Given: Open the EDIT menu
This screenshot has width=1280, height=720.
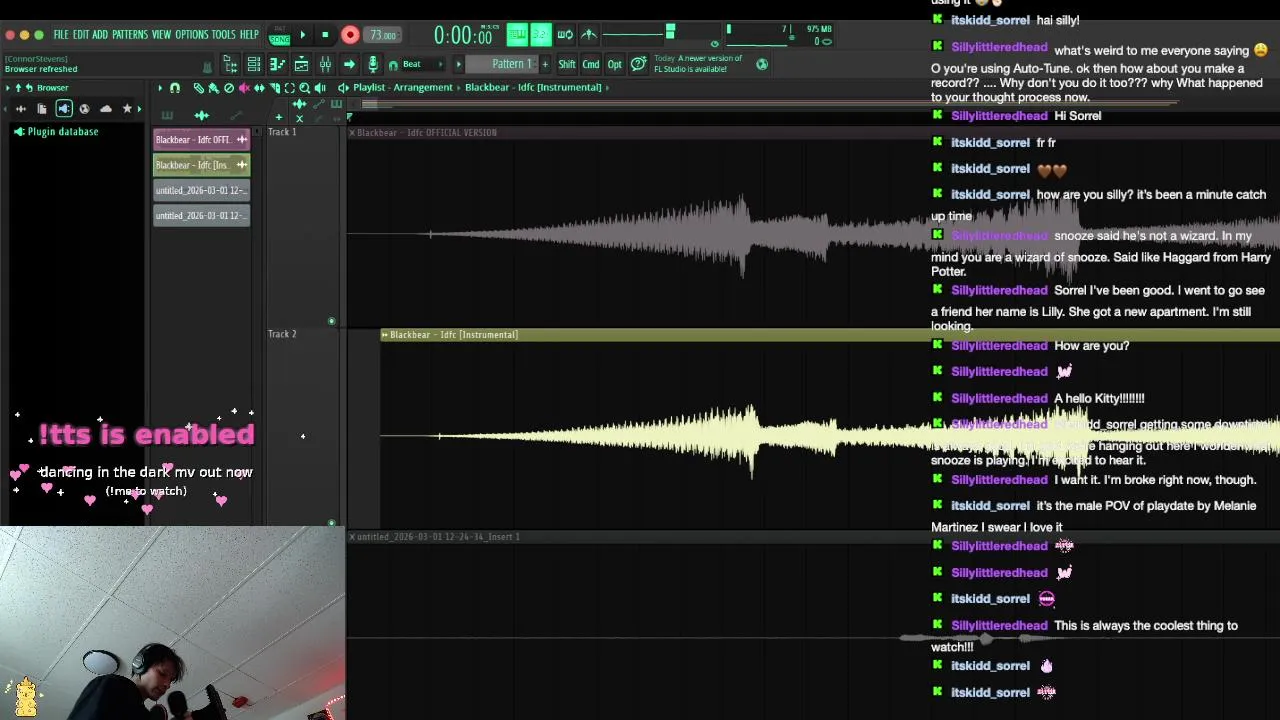Looking at the screenshot, I should coord(80,34).
